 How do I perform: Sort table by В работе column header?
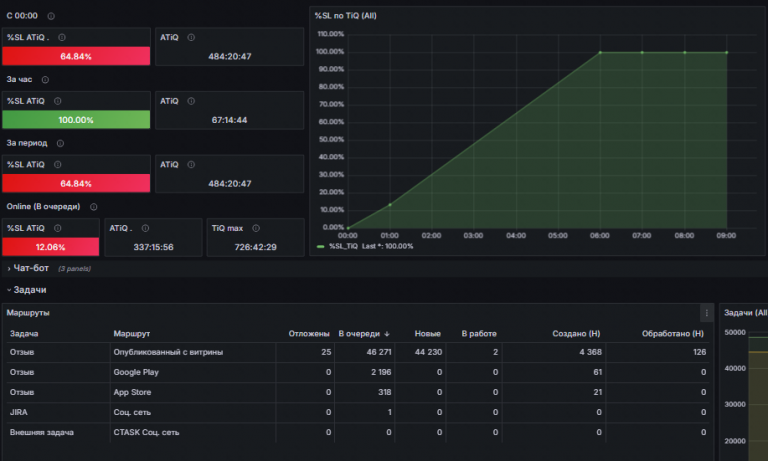point(479,334)
